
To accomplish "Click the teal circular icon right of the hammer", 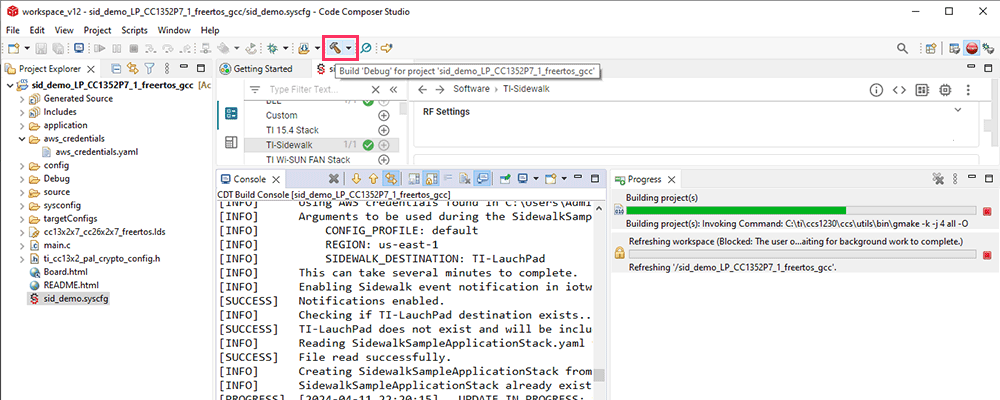I will [366, 48].
